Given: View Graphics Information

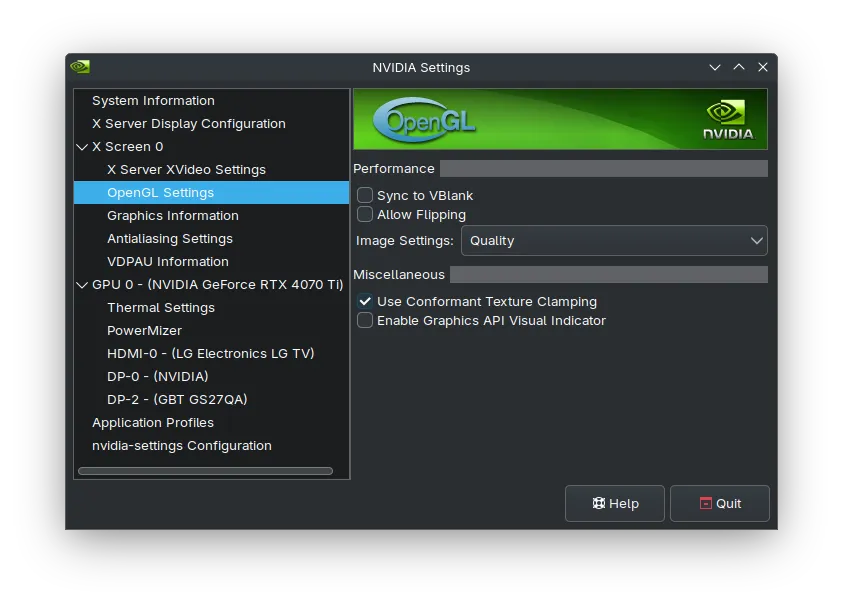Looking at the screenshot, I should [x=172, y=215].
